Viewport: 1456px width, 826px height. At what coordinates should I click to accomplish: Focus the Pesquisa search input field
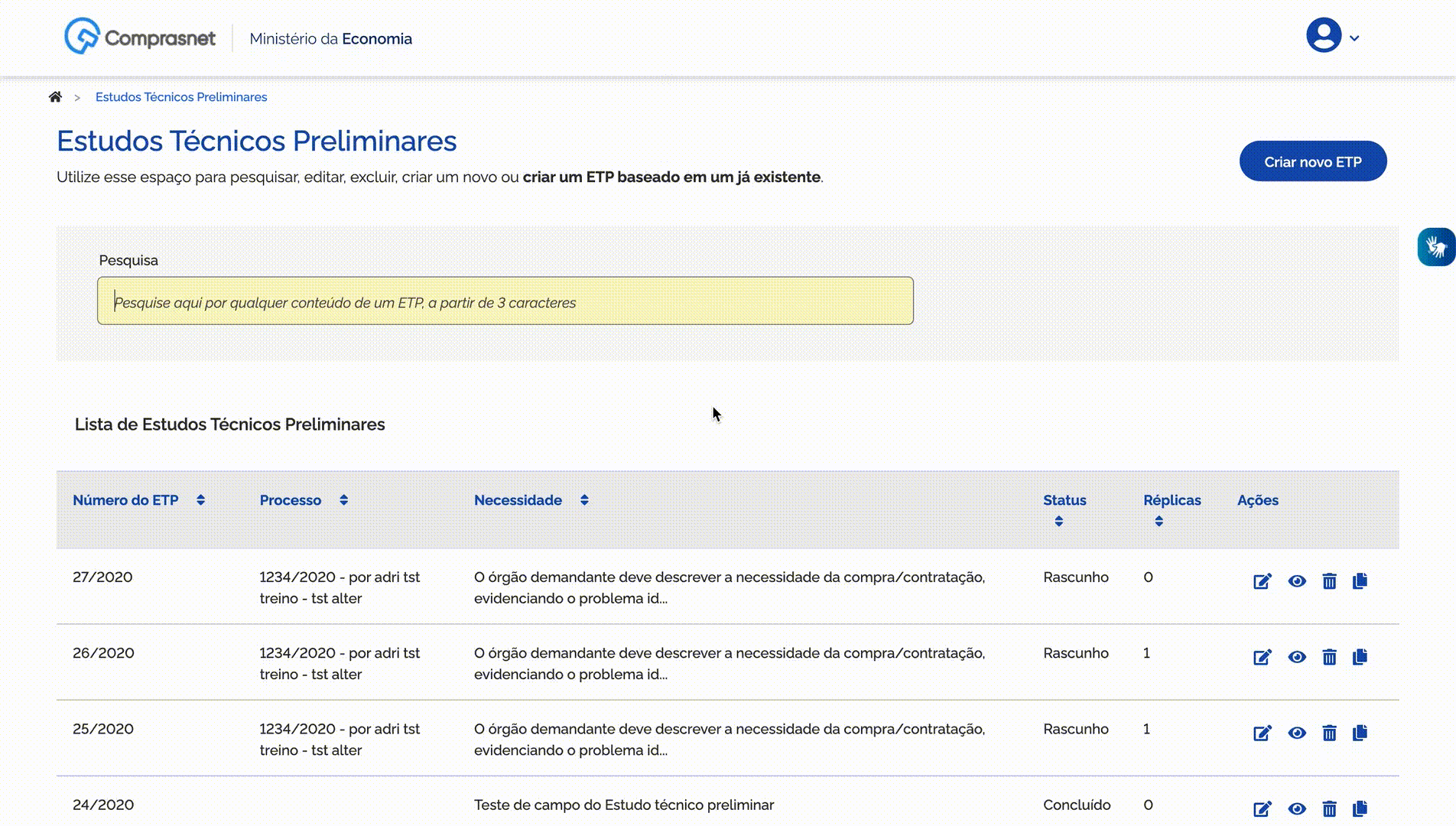(x=505, y=301)
